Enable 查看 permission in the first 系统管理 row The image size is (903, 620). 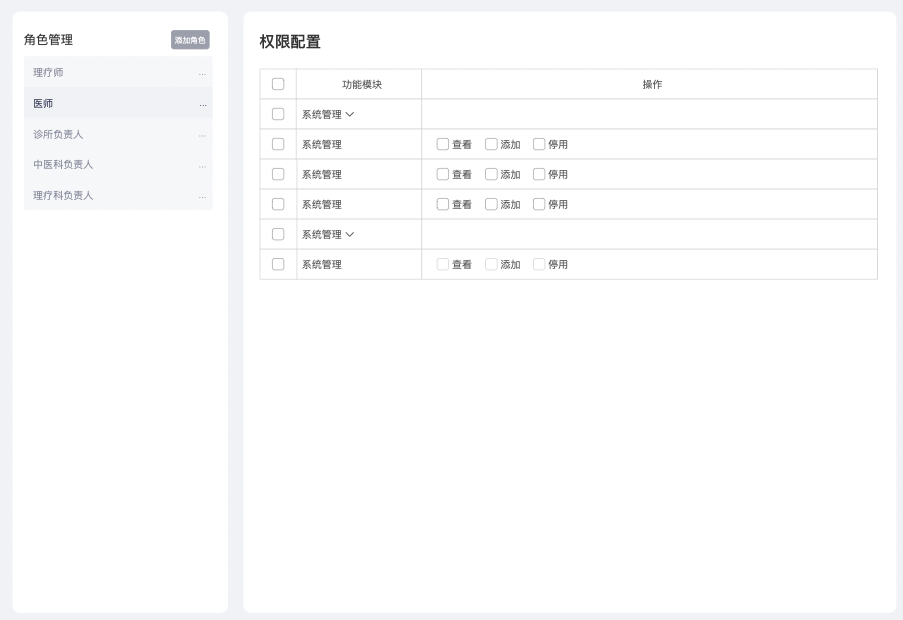coord(441,143)
